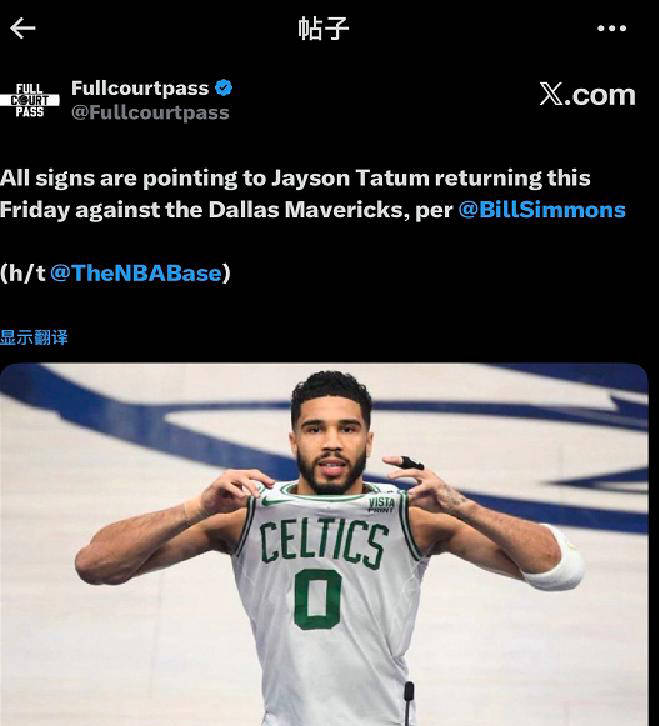This screenshot has width=659, height=726.
Task: Open the @BillSimmons mention
Action: pos(542,210)
